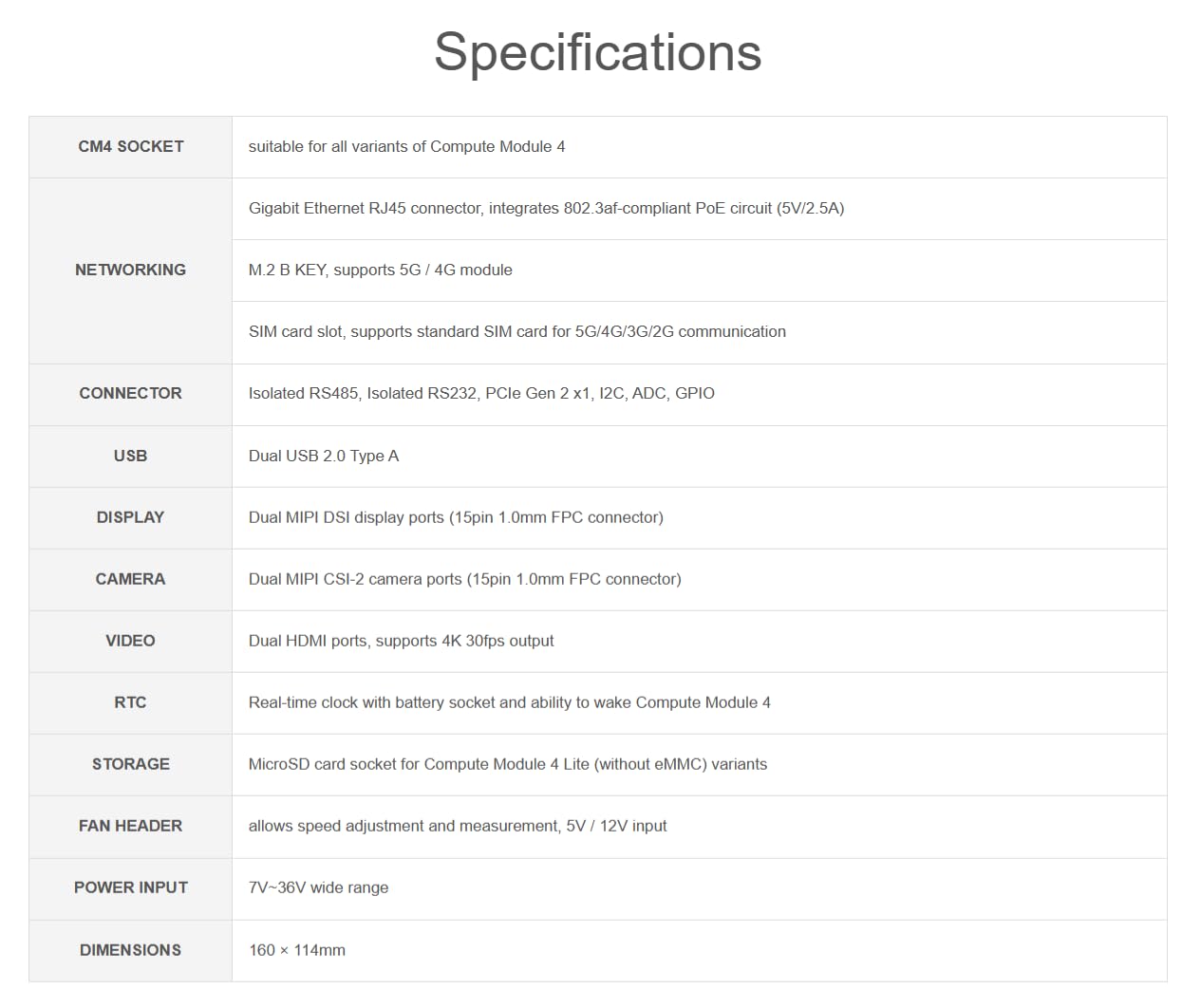Click the Specifications heading
1201x1008 pixels.
point(598,52)
